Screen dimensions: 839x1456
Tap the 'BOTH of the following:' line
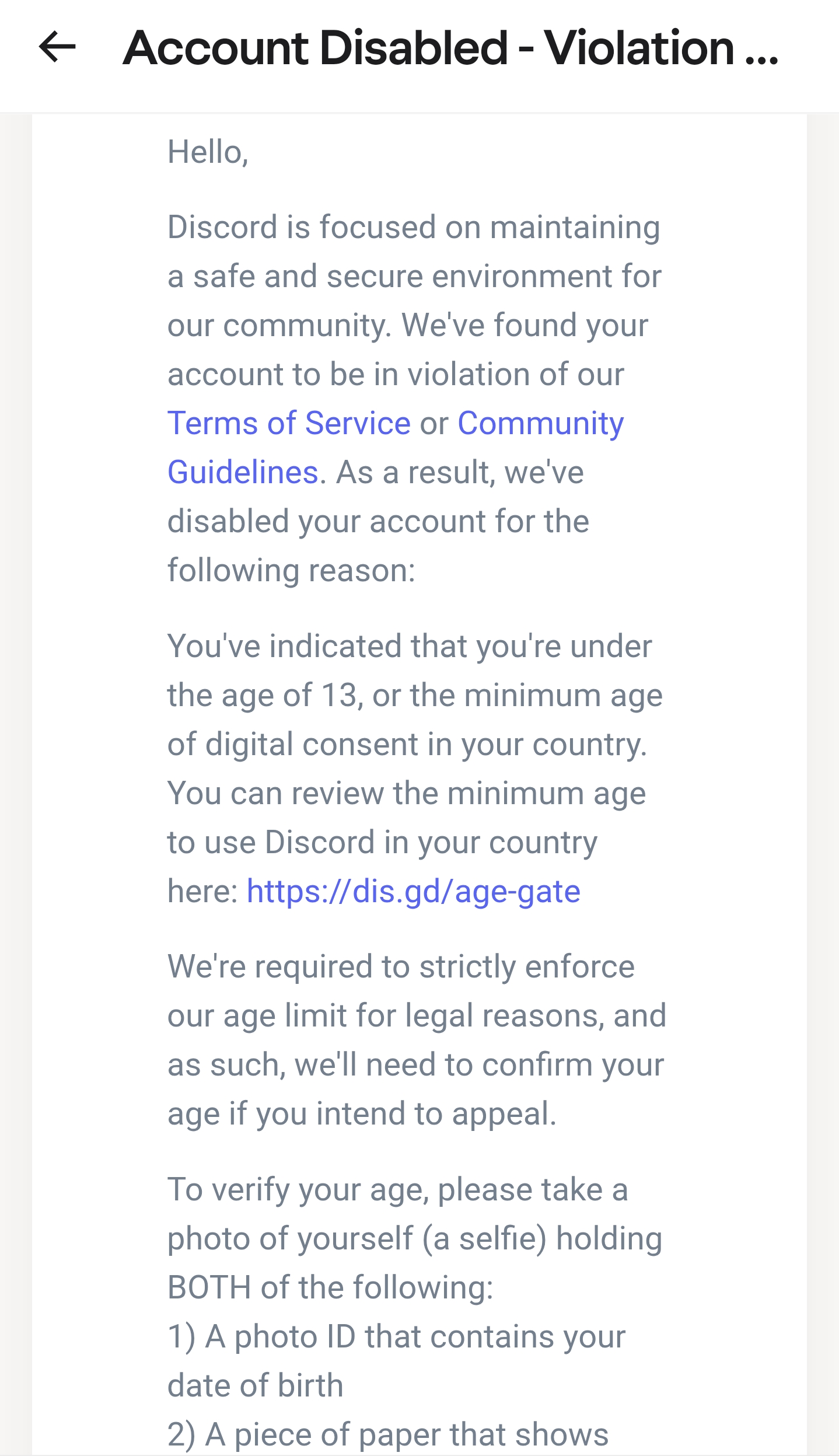[x=330, y=1287]
